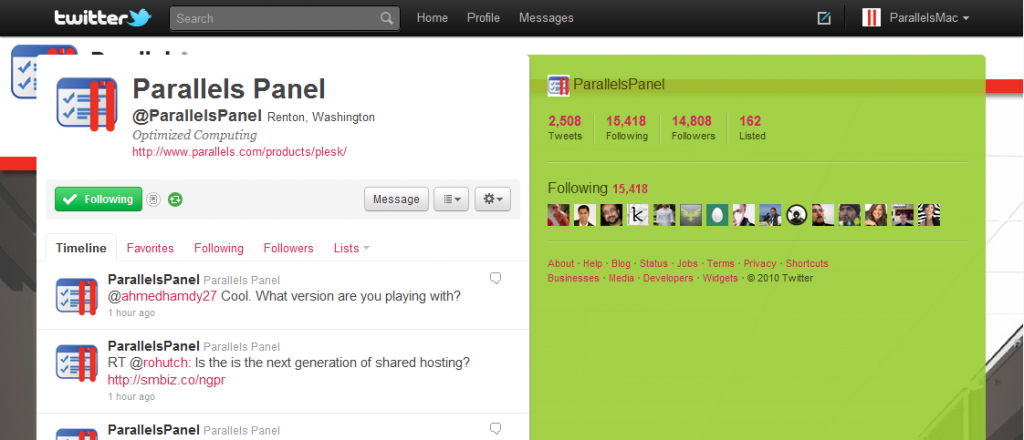Screen dimensions: 1024x440
Task: Open Profile in the top navigation
Action: tap(483, 18)
